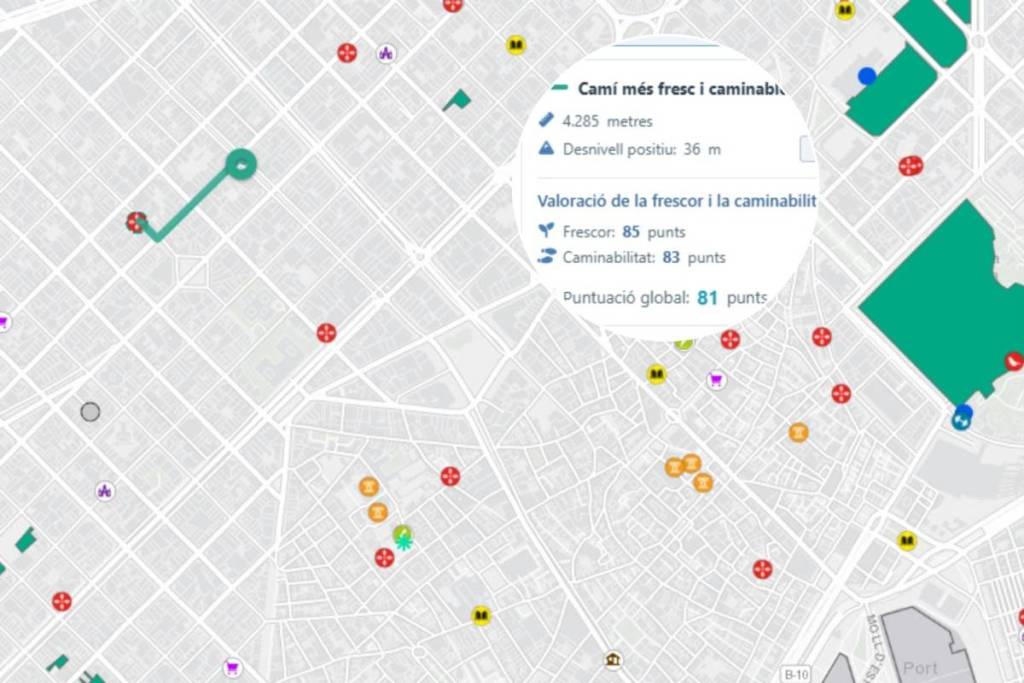Select the B-10 road label
Screen dimensions: 1024x683
tap(796, 674)
